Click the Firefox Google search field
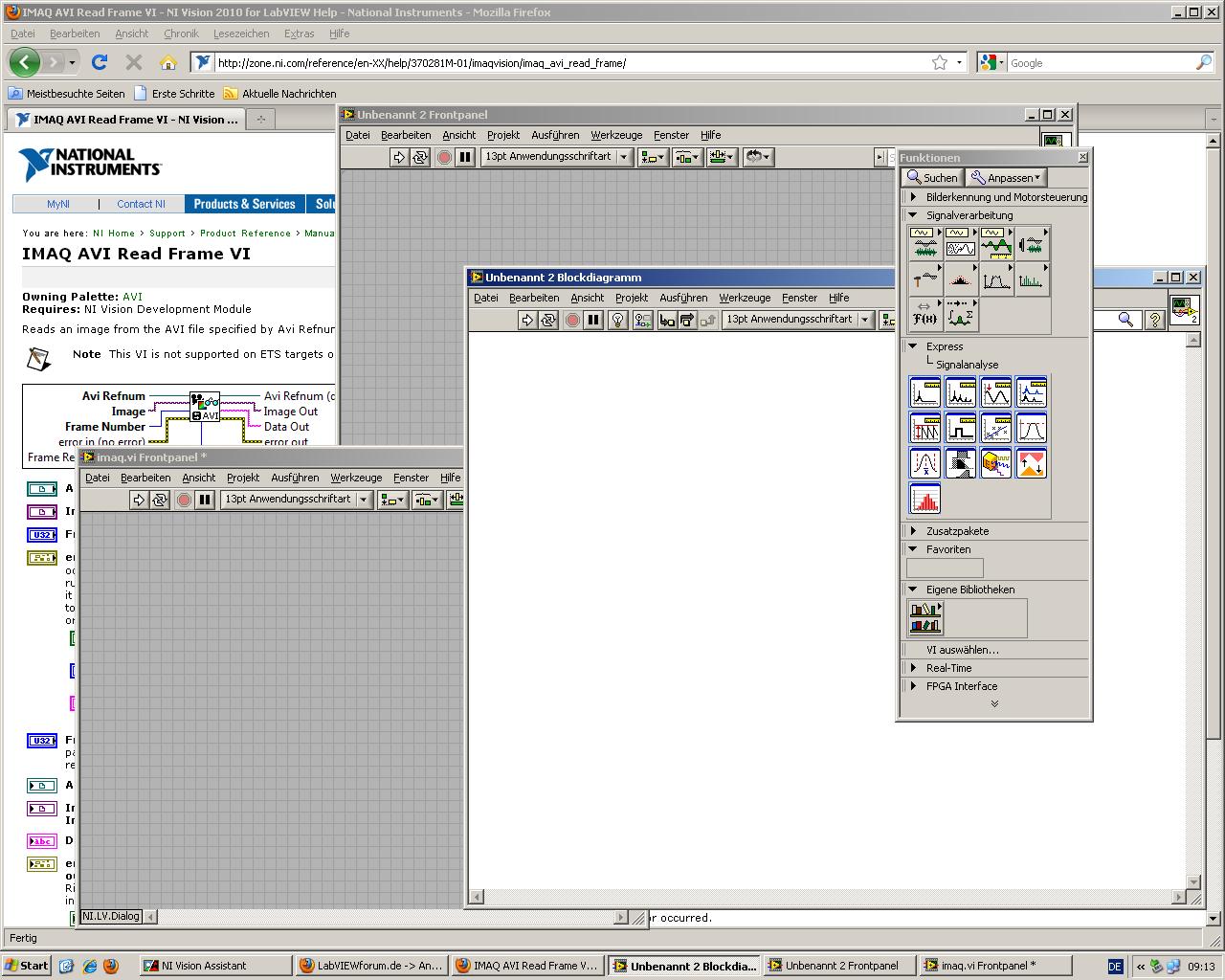This screenshot has width=1225, height=980. tap(1099, 63)
